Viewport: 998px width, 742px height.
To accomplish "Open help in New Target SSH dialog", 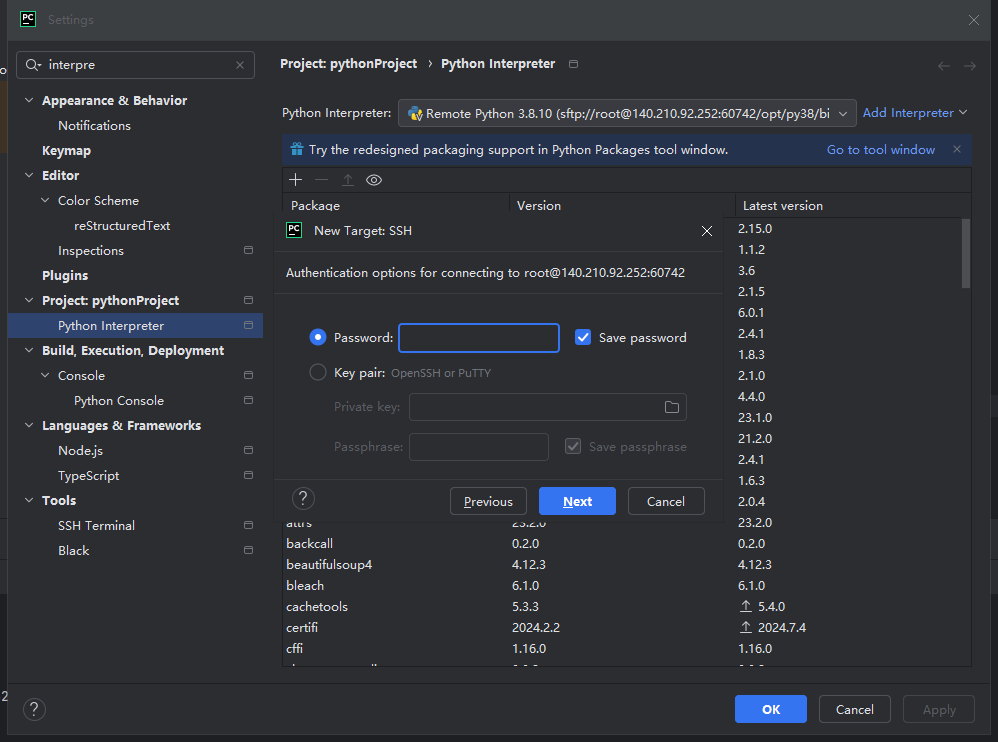I will [304, 499].
